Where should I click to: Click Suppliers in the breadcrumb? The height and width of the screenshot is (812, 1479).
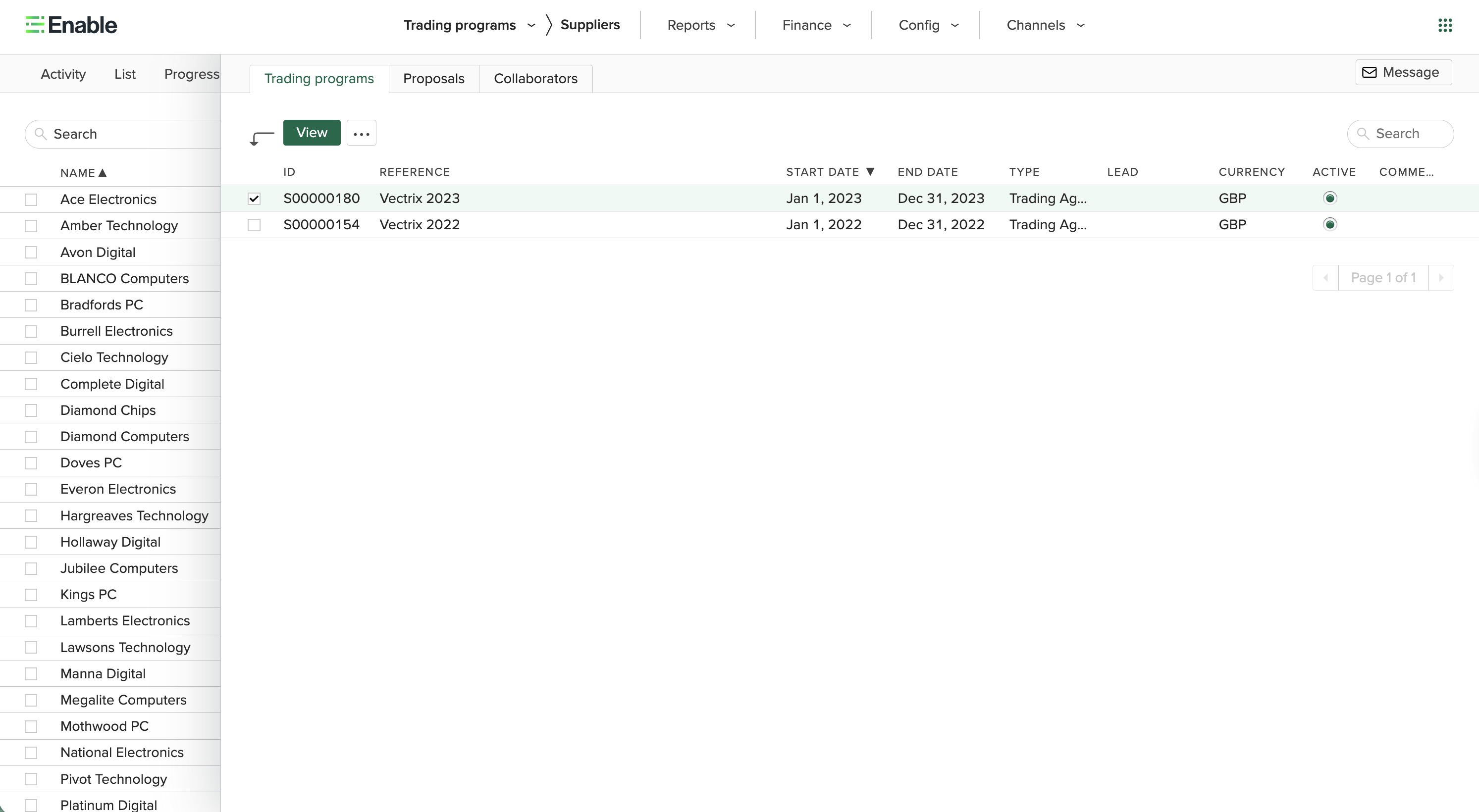pos(590,25)
